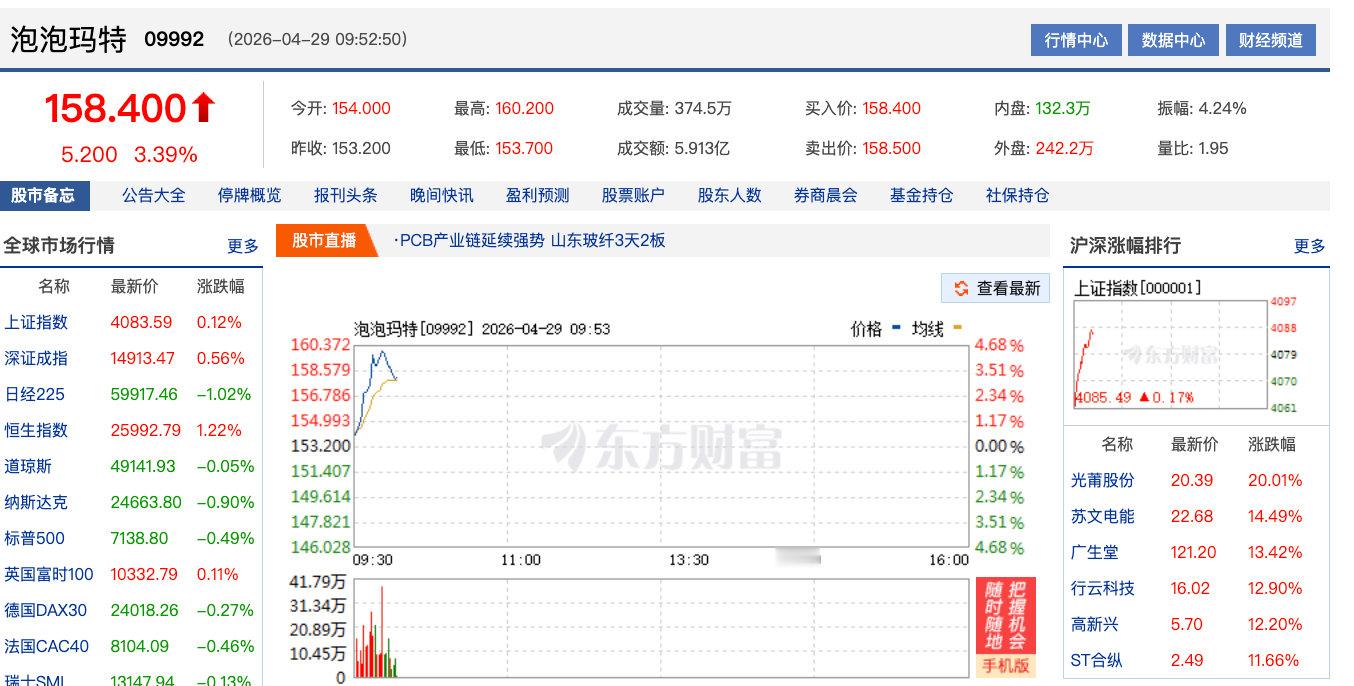Click the 成交额 value 5.913亿
The height and width of the screenshot is (686, 1354).
[x=702, y=148]
